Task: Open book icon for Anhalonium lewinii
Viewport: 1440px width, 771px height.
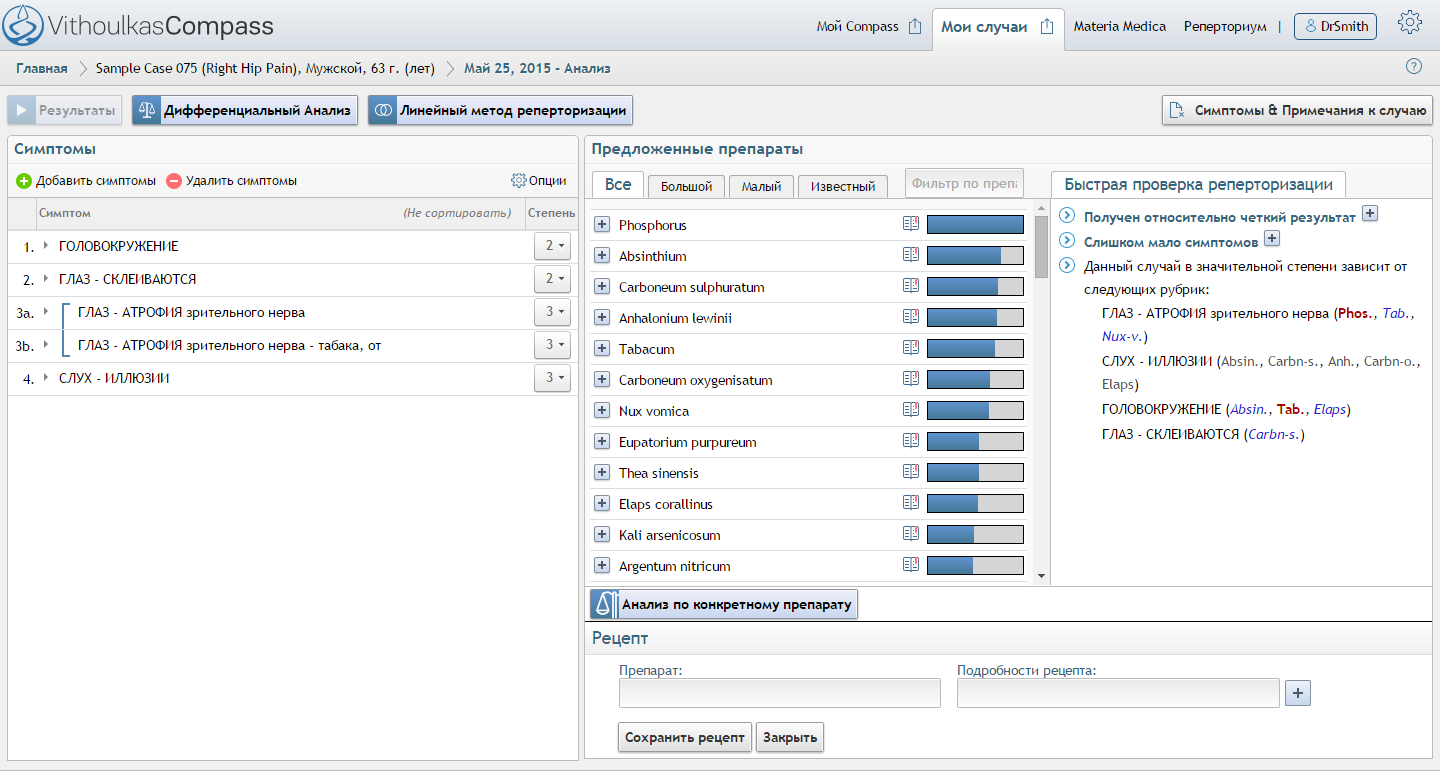Action: point(910,317)
